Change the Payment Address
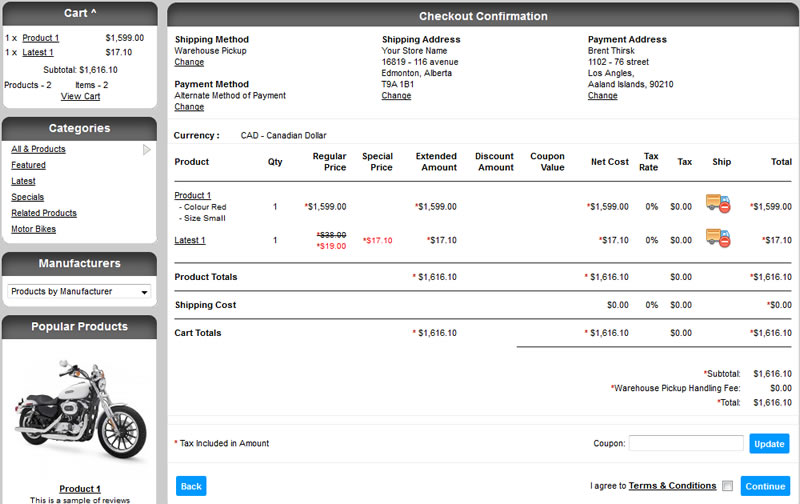 coord(603,96)
